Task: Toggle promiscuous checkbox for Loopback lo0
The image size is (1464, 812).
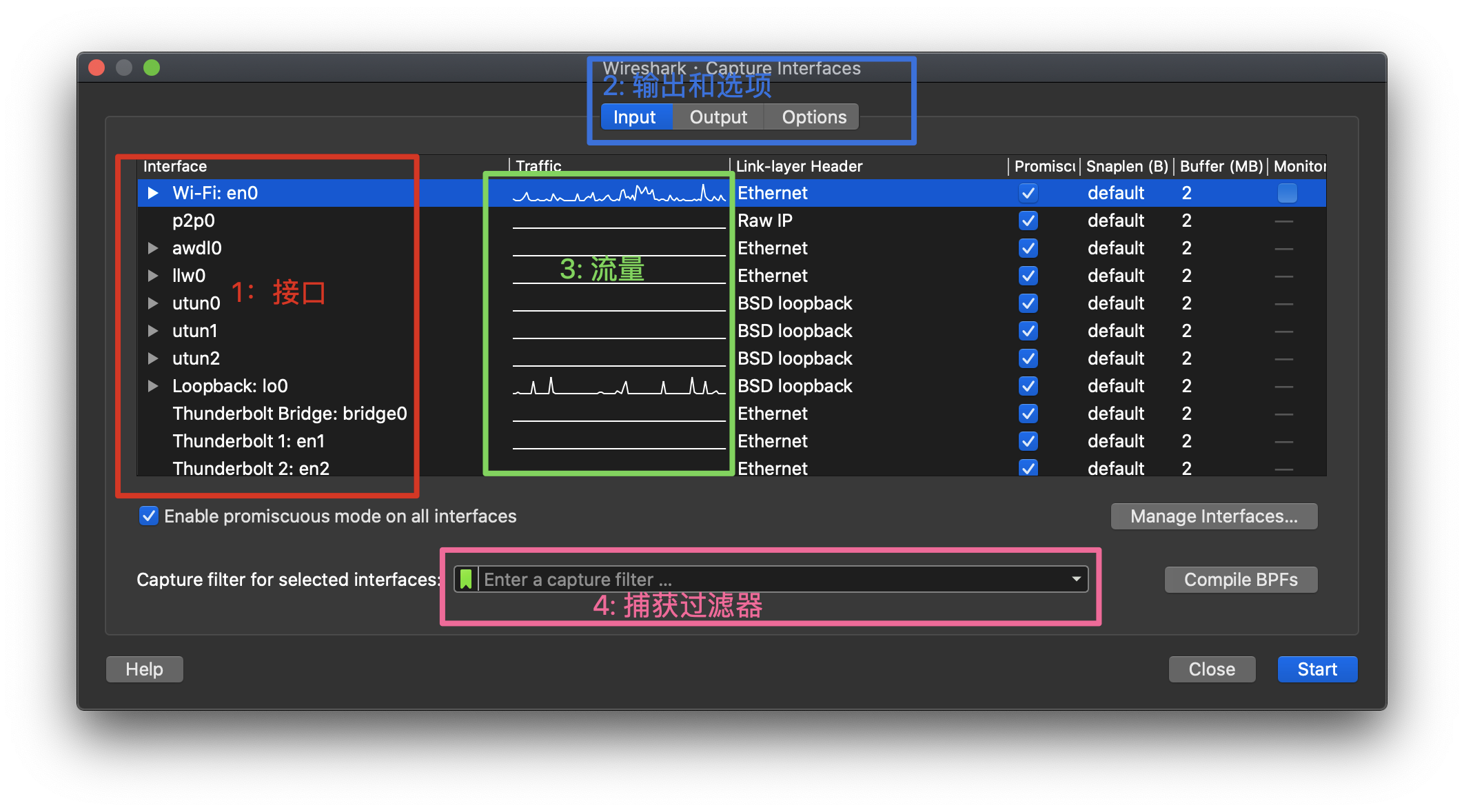Action: tap(1028, 386)
